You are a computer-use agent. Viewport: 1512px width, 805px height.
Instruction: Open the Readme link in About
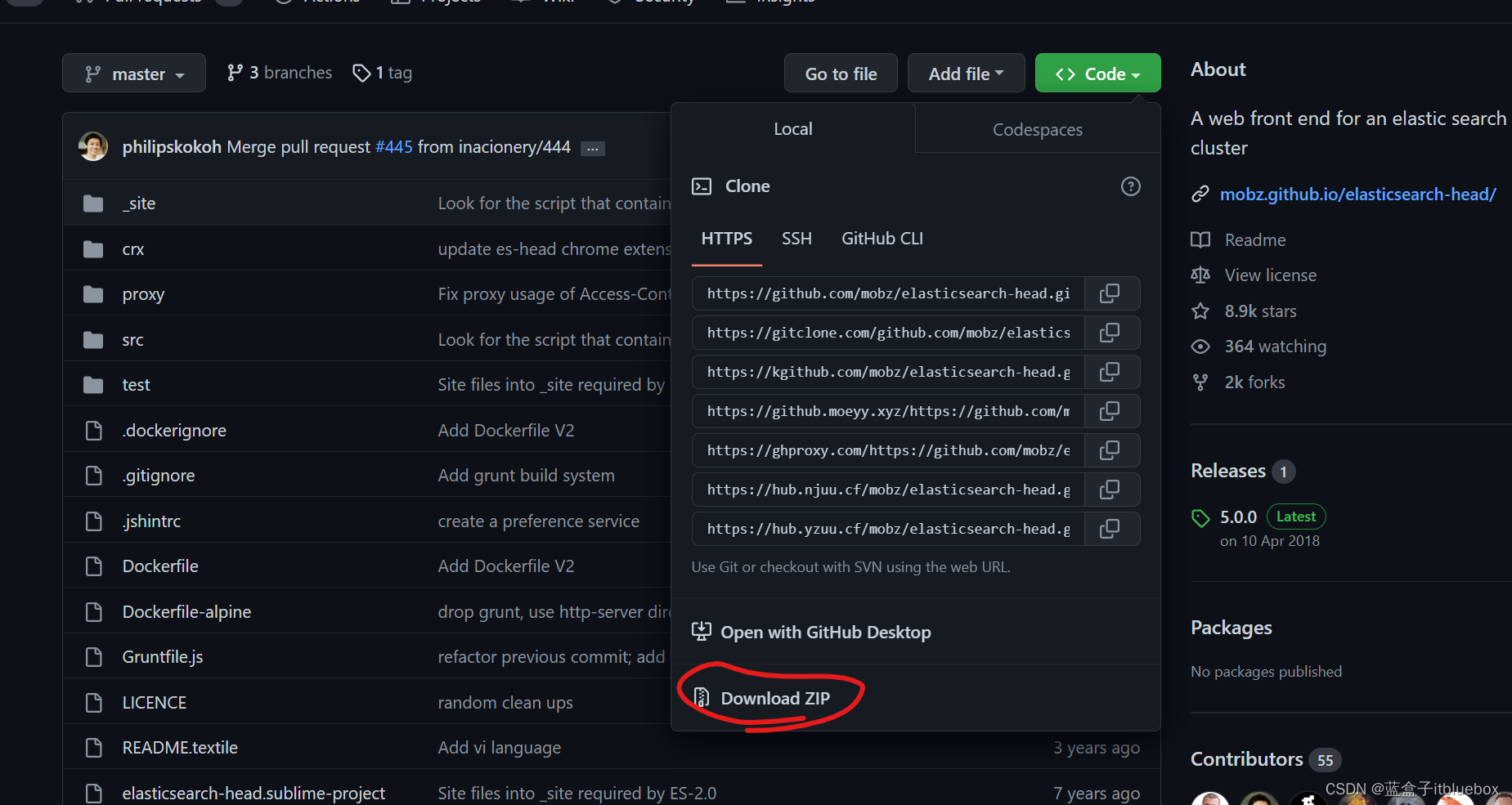tap(1255, 240)
